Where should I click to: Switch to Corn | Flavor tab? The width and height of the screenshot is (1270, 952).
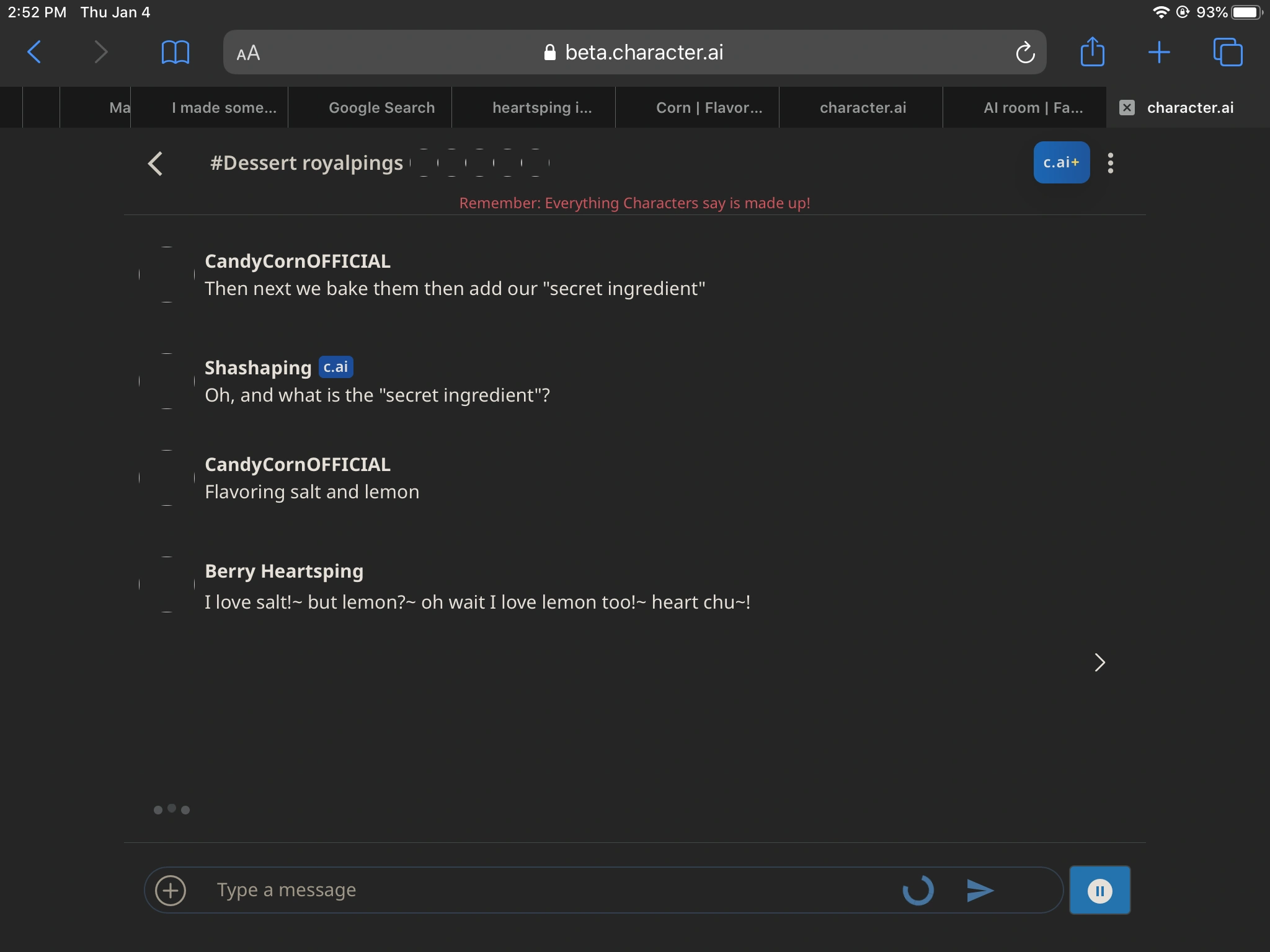coord(709,108)
